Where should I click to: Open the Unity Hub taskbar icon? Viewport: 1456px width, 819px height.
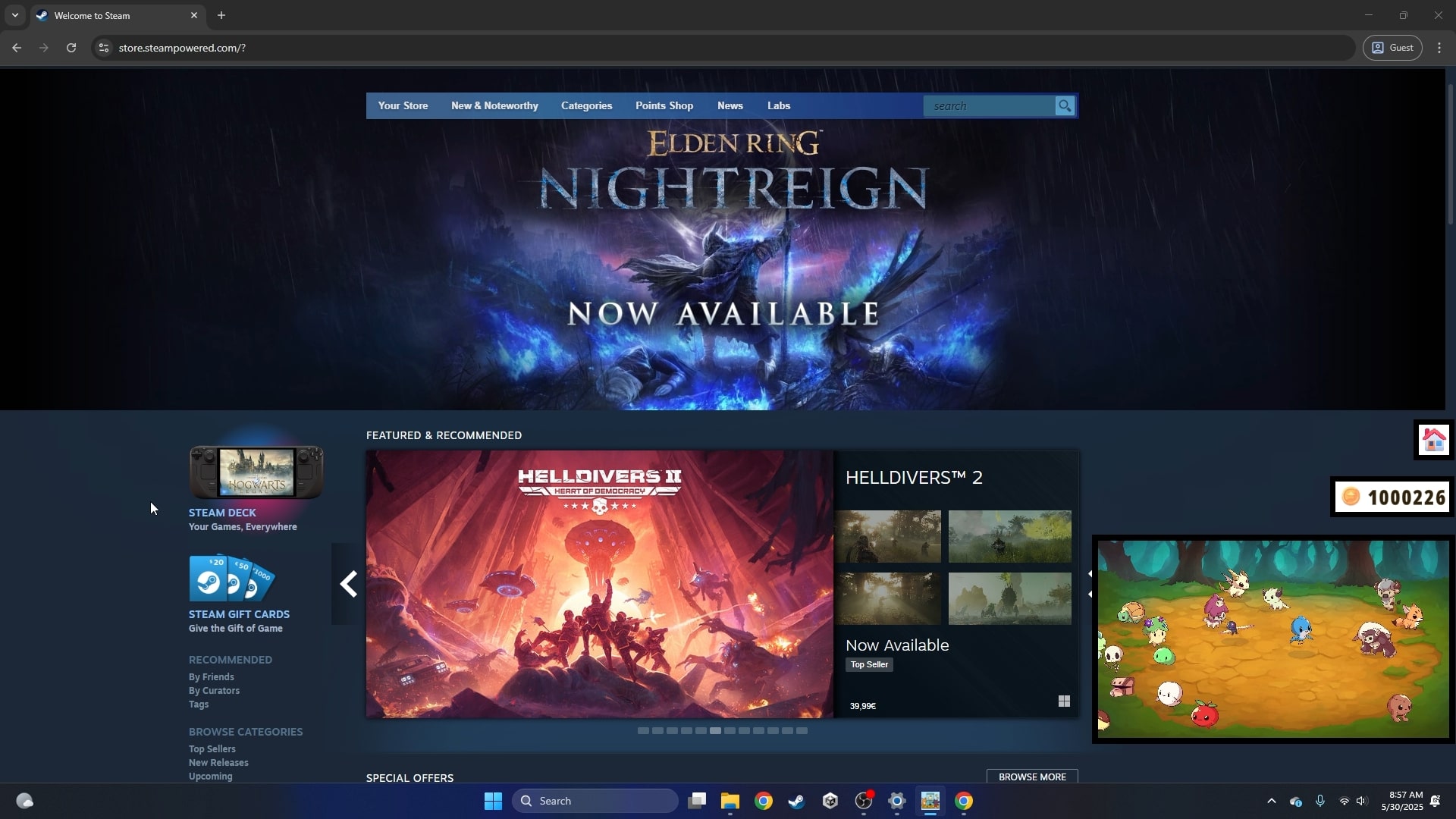pyautogui.click(x=830, y=801)
